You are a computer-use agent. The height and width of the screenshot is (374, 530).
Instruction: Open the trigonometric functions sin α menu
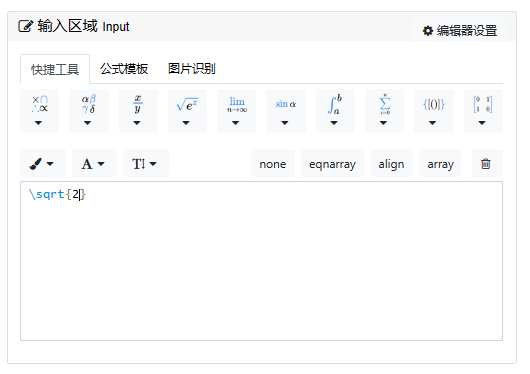286,111
